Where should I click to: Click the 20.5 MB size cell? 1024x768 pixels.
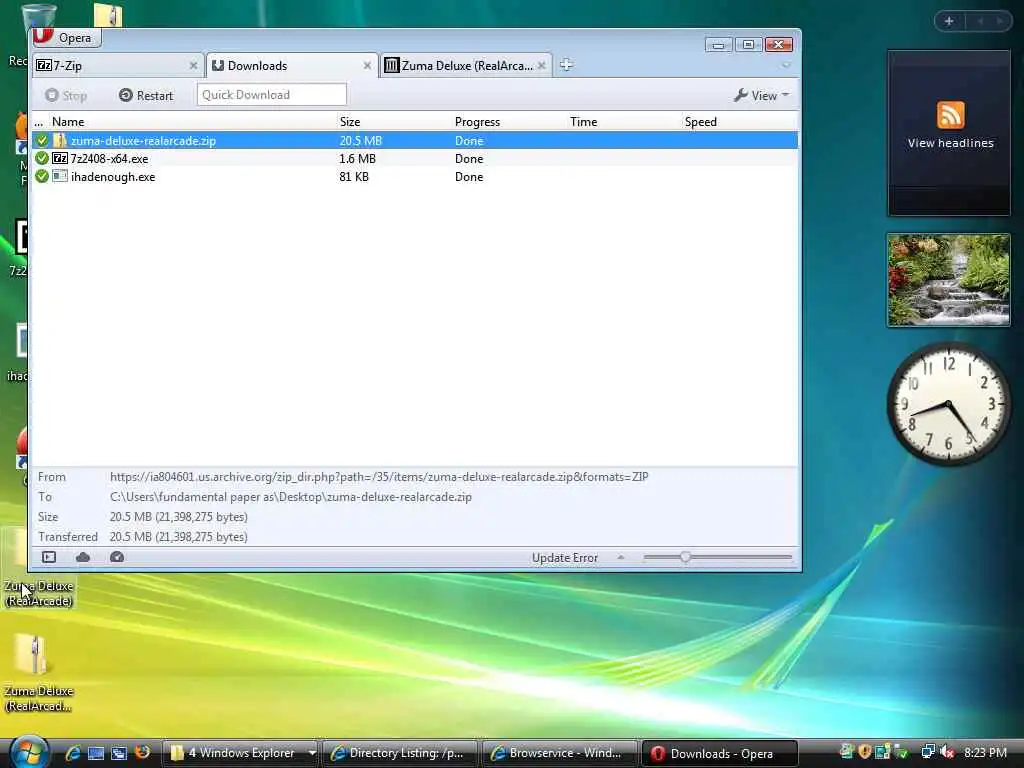pos(360,140)
